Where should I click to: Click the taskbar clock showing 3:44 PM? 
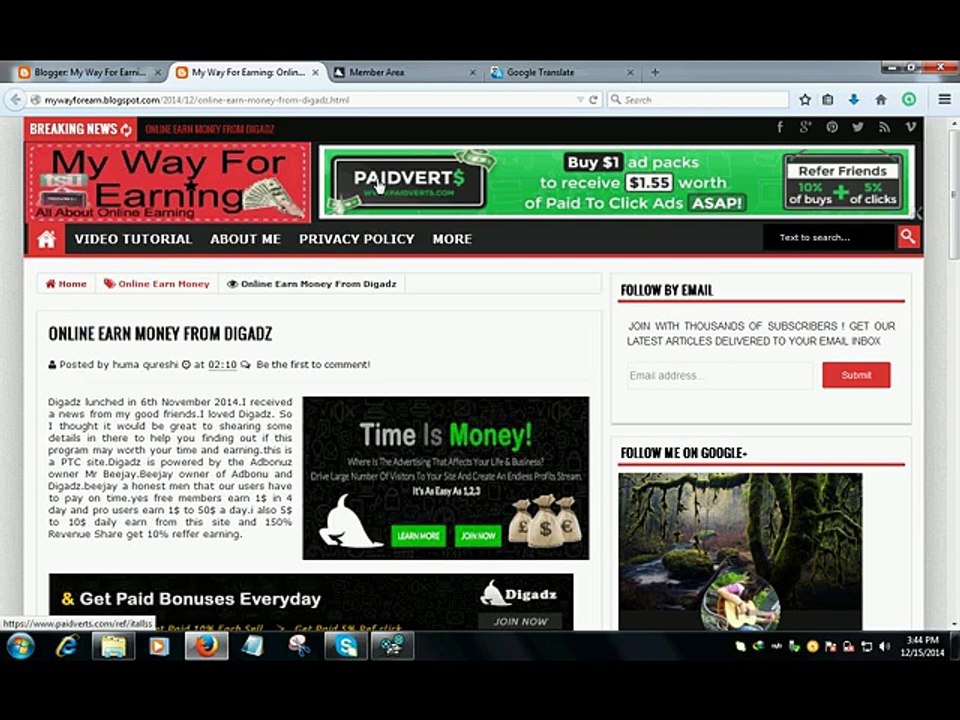[922, 647]
